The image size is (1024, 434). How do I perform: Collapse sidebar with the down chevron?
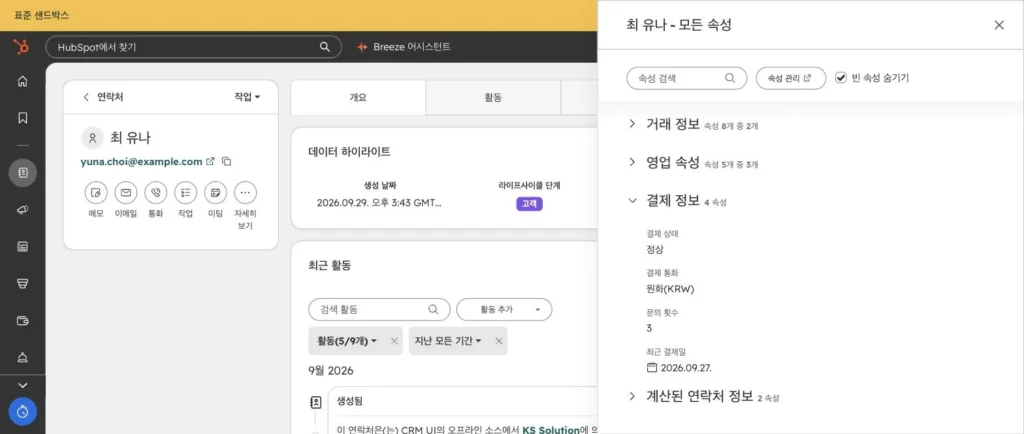22,385
